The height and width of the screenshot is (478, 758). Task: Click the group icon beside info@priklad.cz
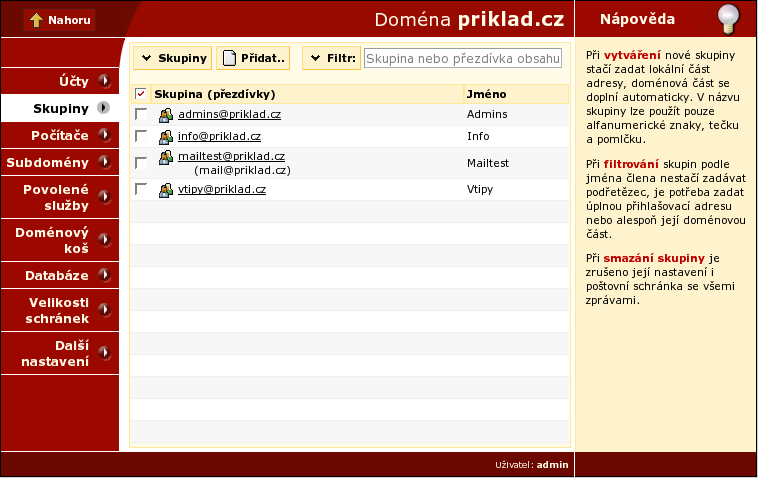point(166,136)
